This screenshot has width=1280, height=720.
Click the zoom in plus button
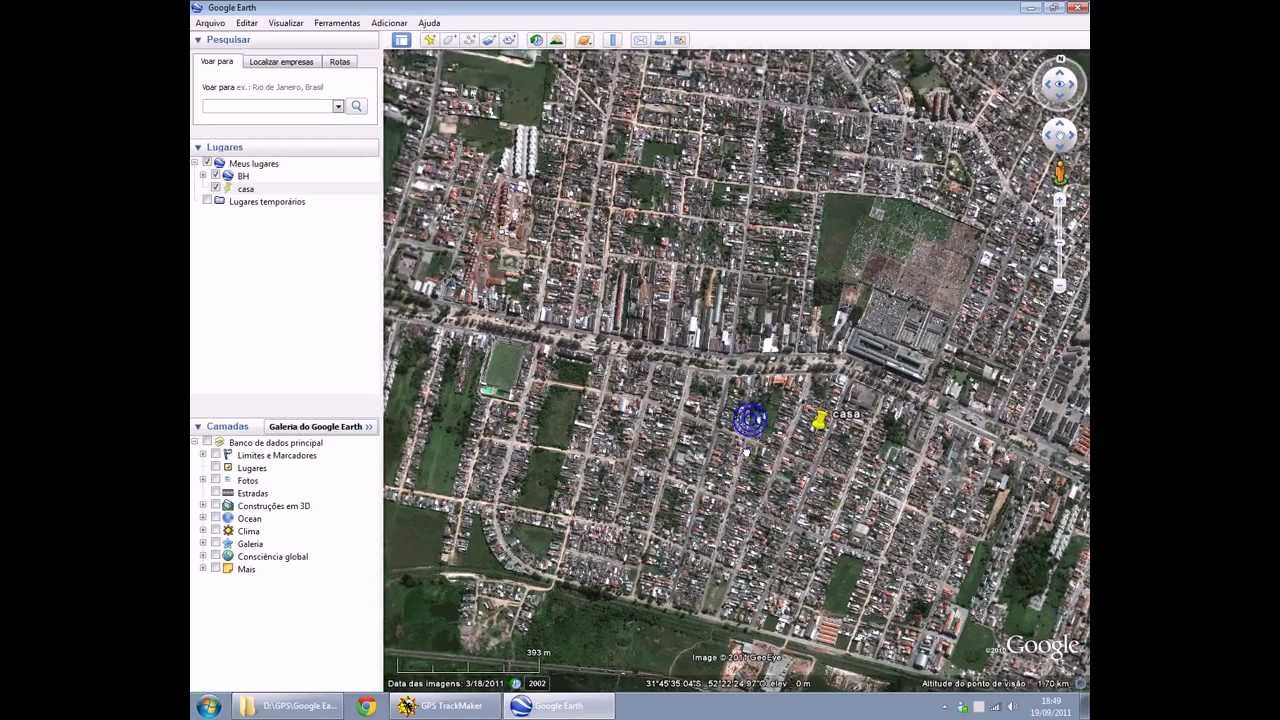click(x=1059, y=200)
